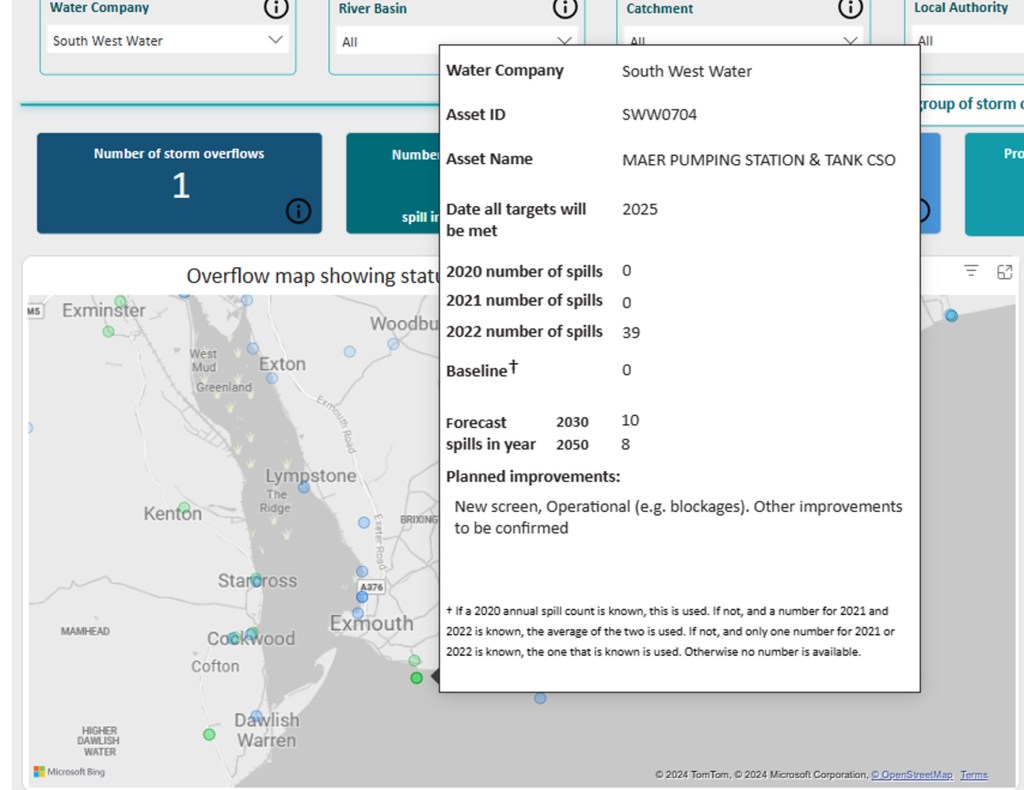1024x790 pixels.
Task: Enter focus mode for the overflow map
Action: [1004, 271]
